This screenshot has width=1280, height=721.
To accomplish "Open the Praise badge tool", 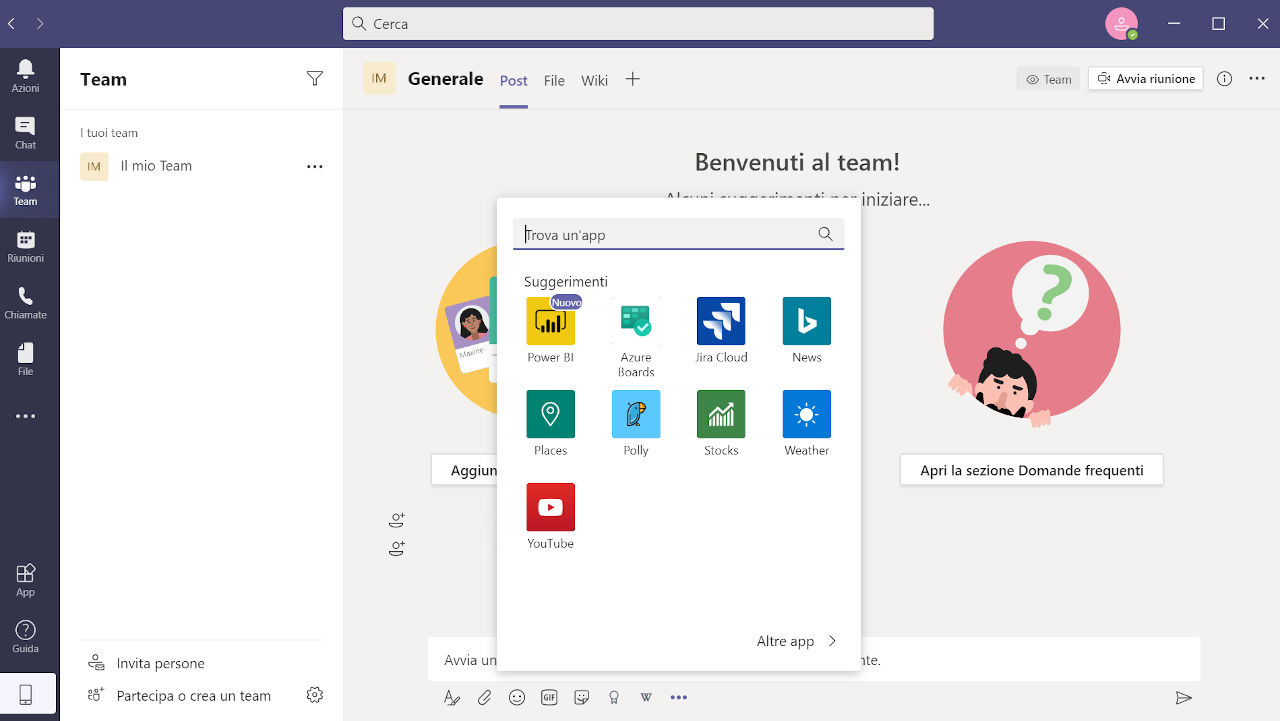I will (x=614, y=698).
